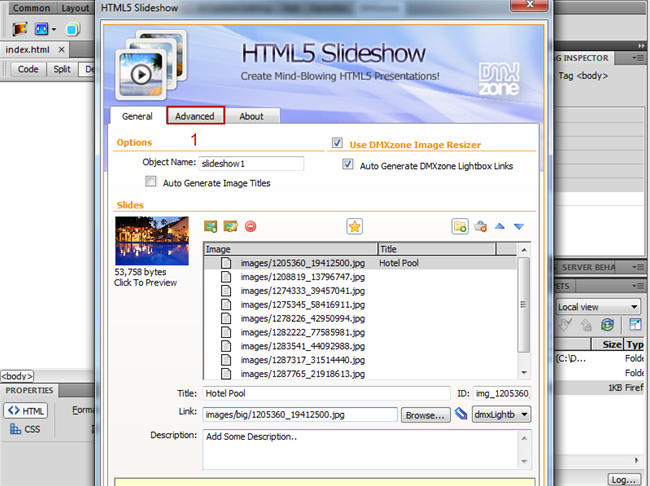650x486 pixels.
Task: Click the body tag selector
Action: [x=17, y=376]
